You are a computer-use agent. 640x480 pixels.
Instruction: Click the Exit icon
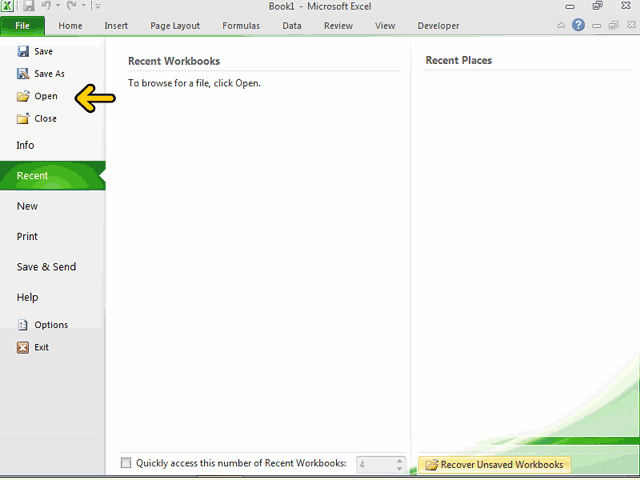23,347
